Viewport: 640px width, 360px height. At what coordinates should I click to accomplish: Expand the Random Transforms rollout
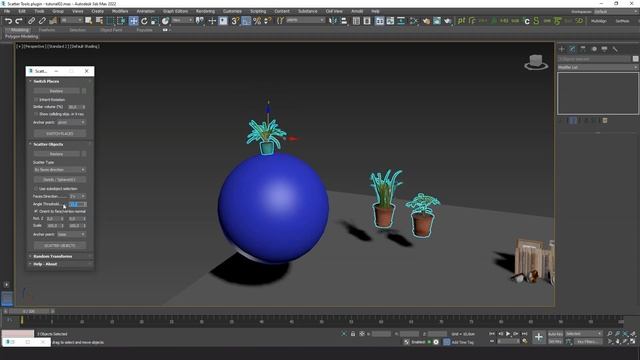53,256
